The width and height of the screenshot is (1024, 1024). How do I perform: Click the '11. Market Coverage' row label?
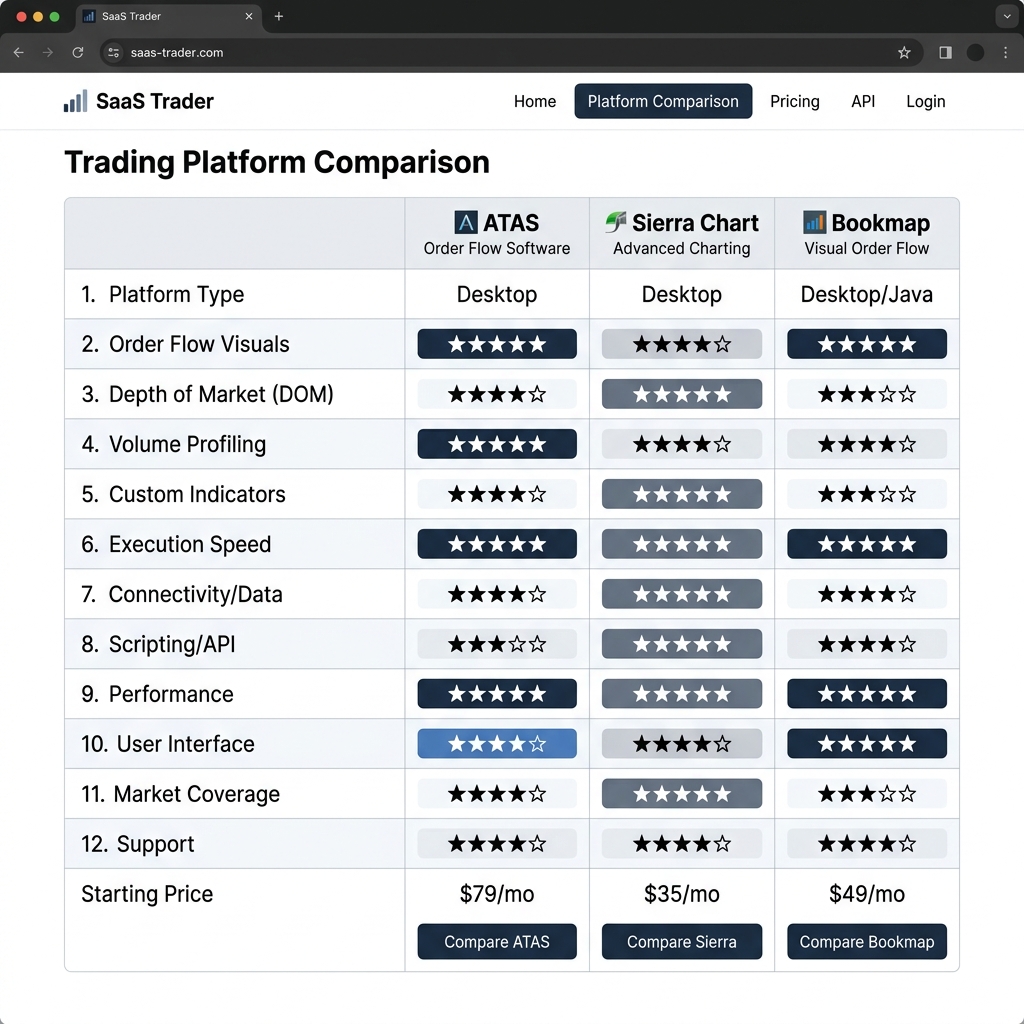(x=180, y=794)
